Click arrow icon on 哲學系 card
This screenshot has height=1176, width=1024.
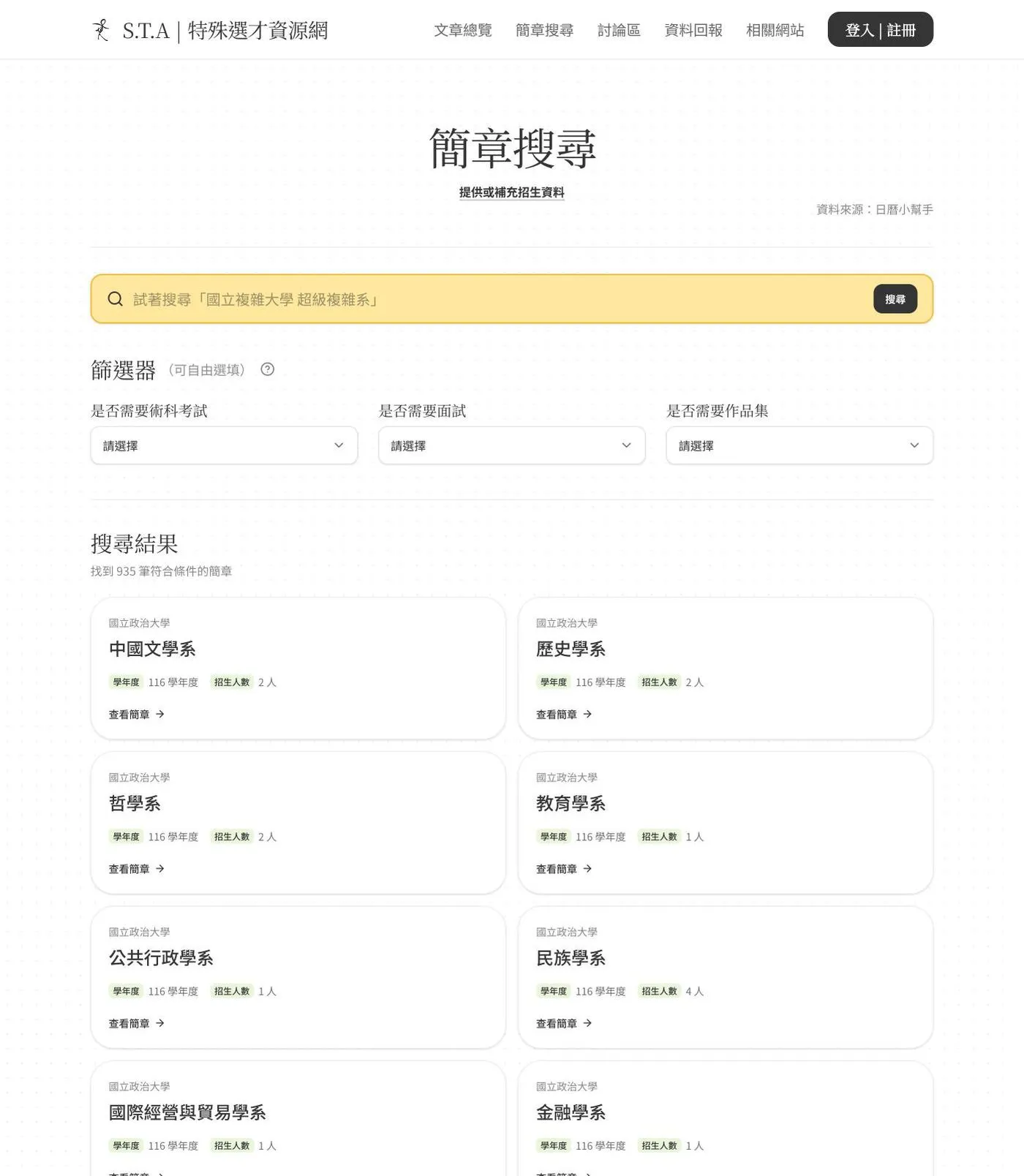pyautogui.click(x=160, y=869)
